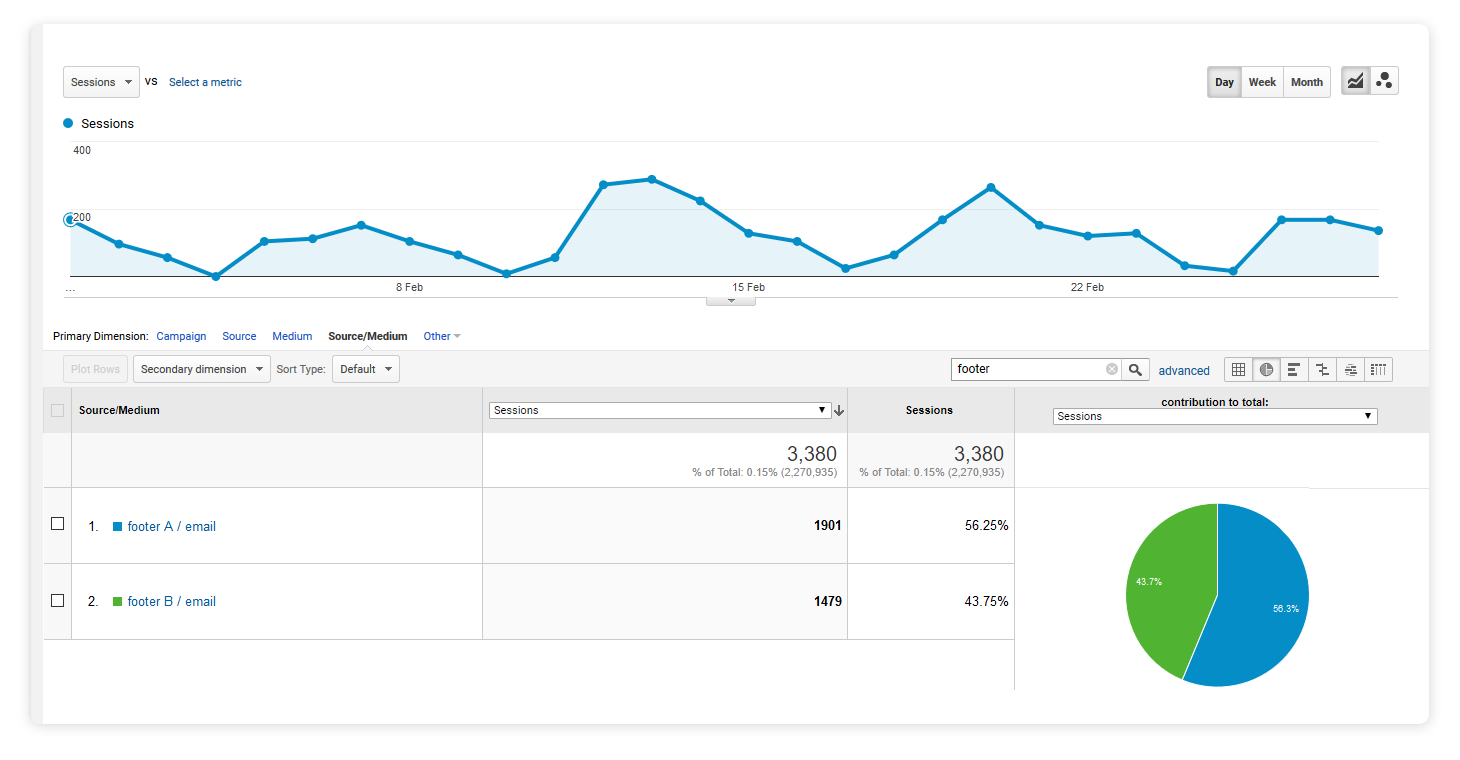Set primary dimension to Source
The width and height of the screenshot is (1460, 760).
pyautogui.click(x=239, y=336)
